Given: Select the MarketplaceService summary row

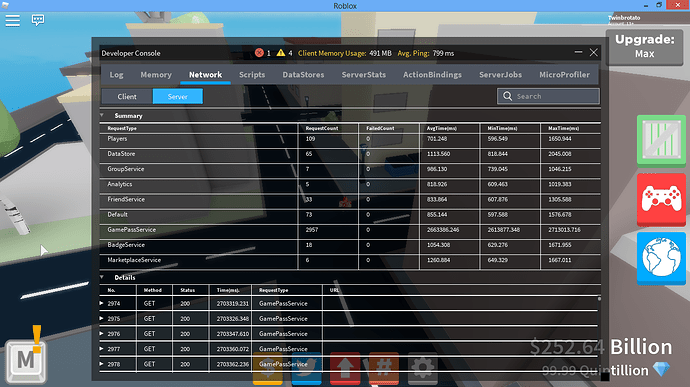Looking at the screenshot, I should pyautogui.click(x=350, y=260).
